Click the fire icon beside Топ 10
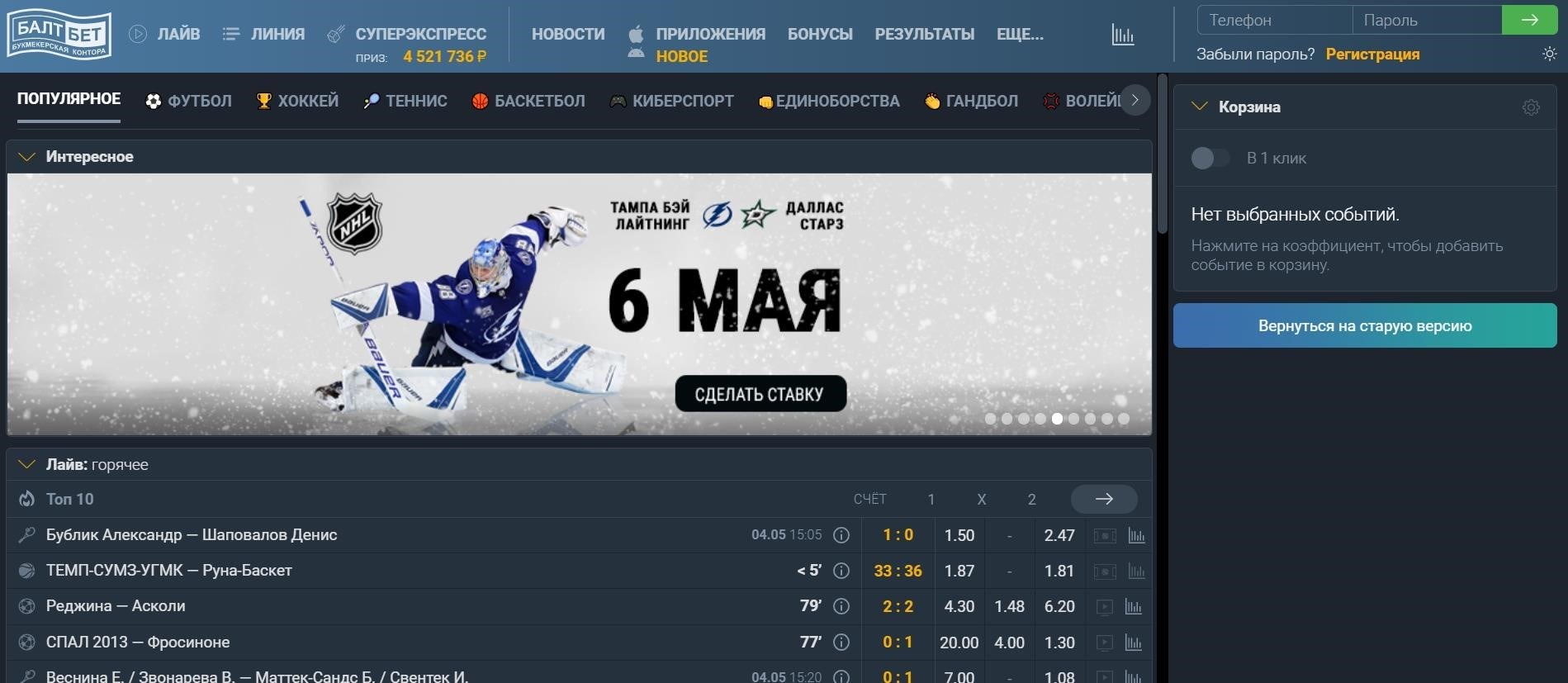 click(x=27, y=499)
